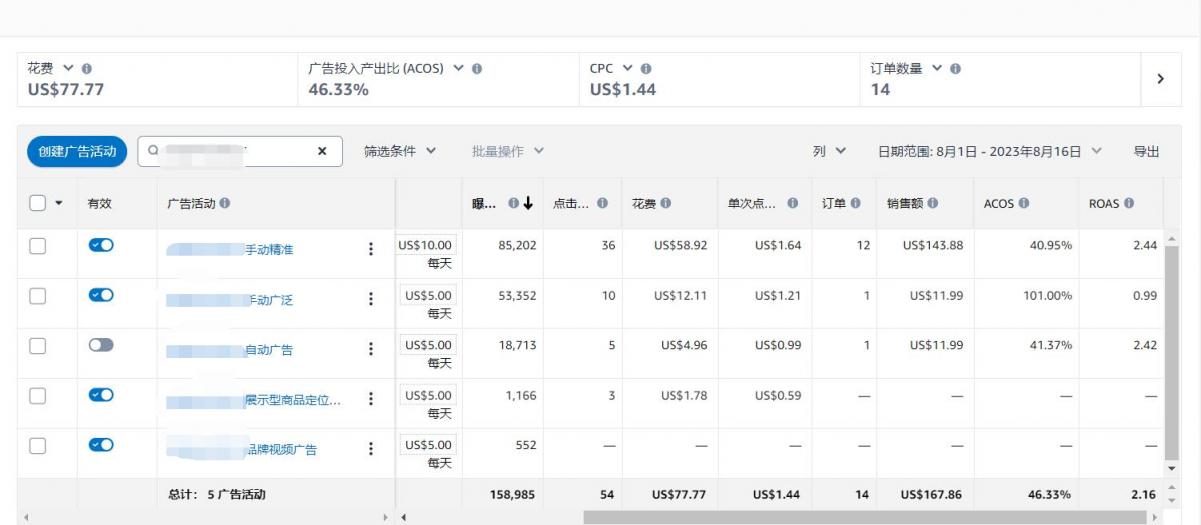Image resolution: width=1201 pixels, height=525 pixels.
Task: Click the 总计: 5 广告活动 total label
Action: click(216, 494)
